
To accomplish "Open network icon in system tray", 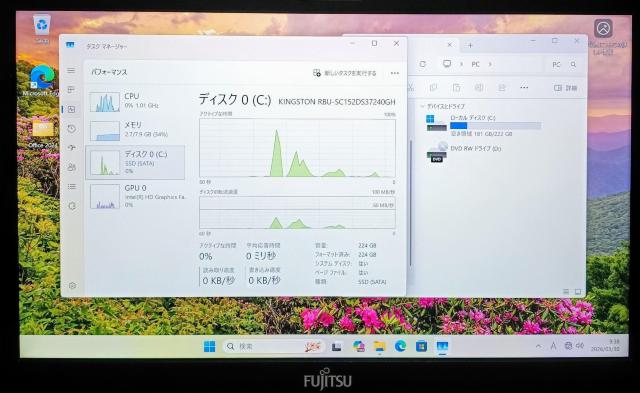I will tap(568, 346).
